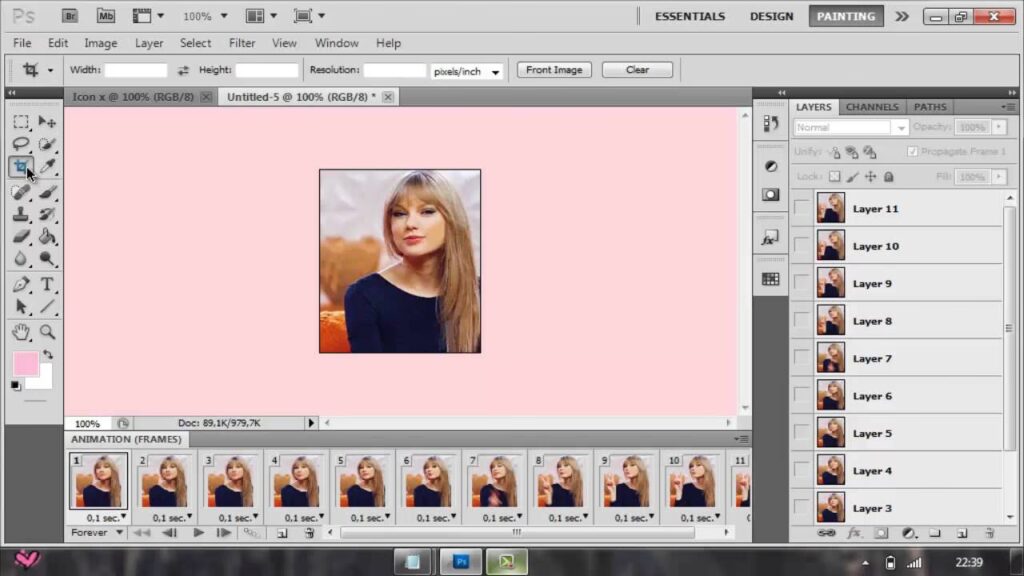Select the Horizontal Type tool
1024x576 pixels.
[x=47, y=285]
